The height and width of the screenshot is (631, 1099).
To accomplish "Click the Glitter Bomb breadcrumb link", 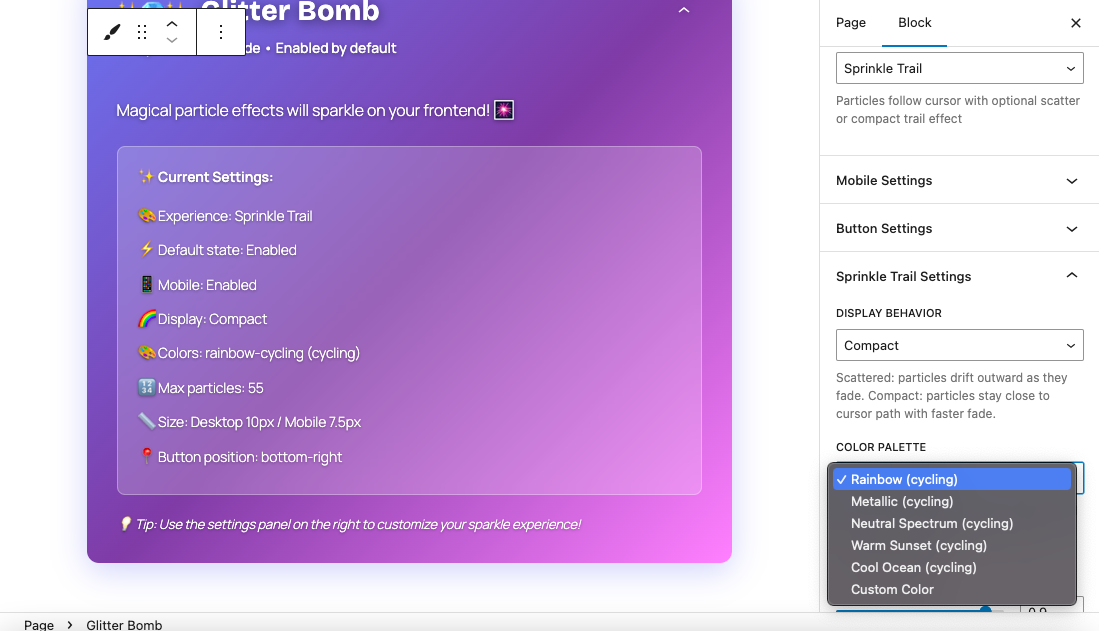I will 124,625.
